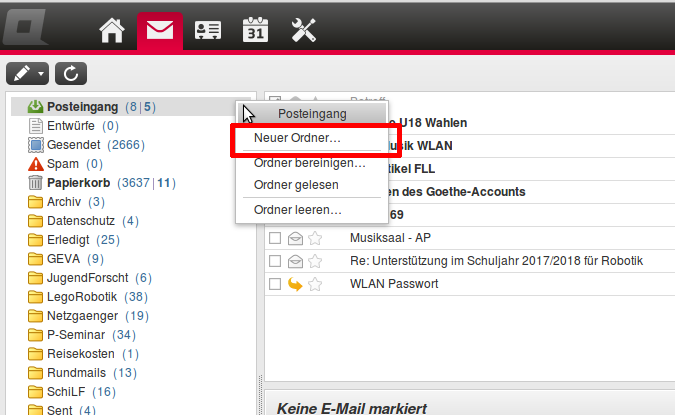Click the Entwürfe document icon
Viewport: 675px width, 415px height.
click(x=35, y=126)
